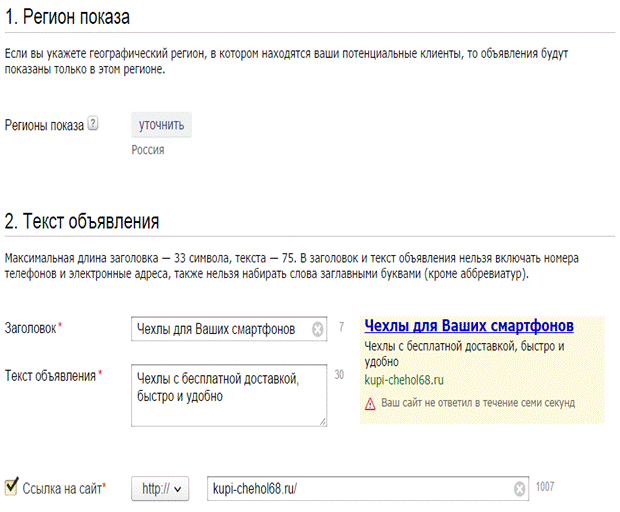Click the Регионы показа label
The width and height of the screenshot is (620, 512).
pyautogui.click(x=44, y=125)
